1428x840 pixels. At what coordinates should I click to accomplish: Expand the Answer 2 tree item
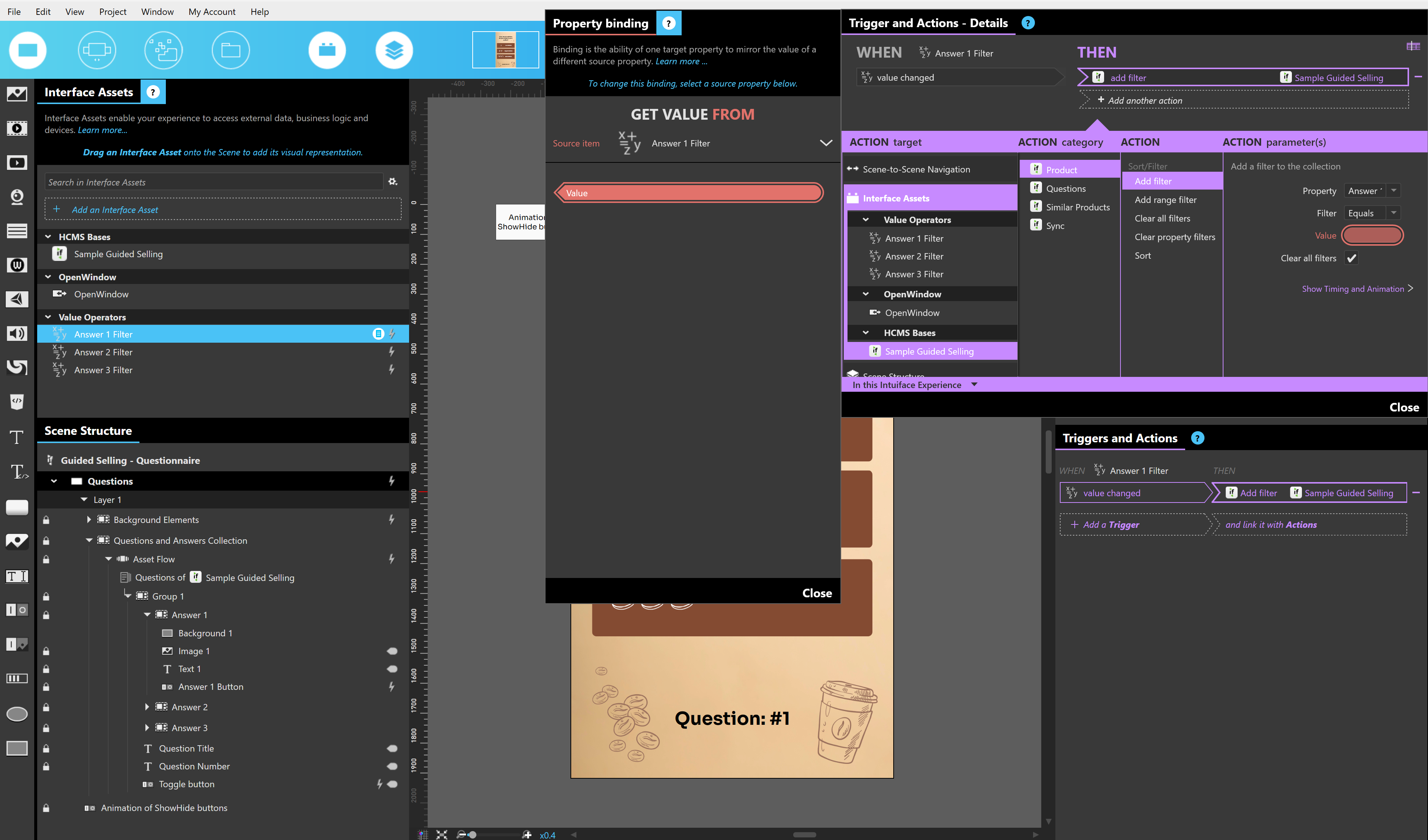click(x=147, y=707)
